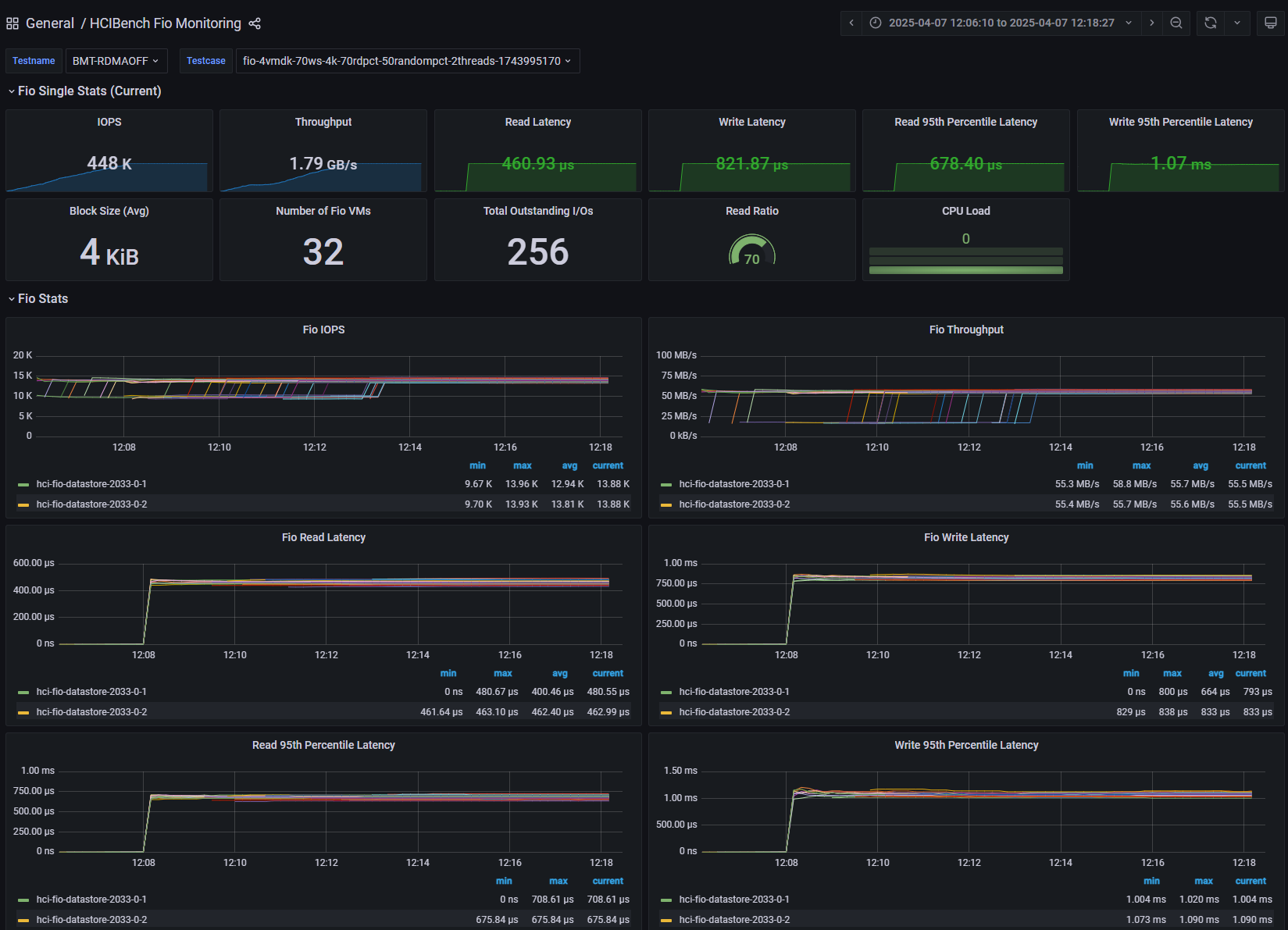Toggle hci-fio-datastore-2033-0-2 series in Fio Throughput legend
1288x930 pixels.
pos(734,504)
